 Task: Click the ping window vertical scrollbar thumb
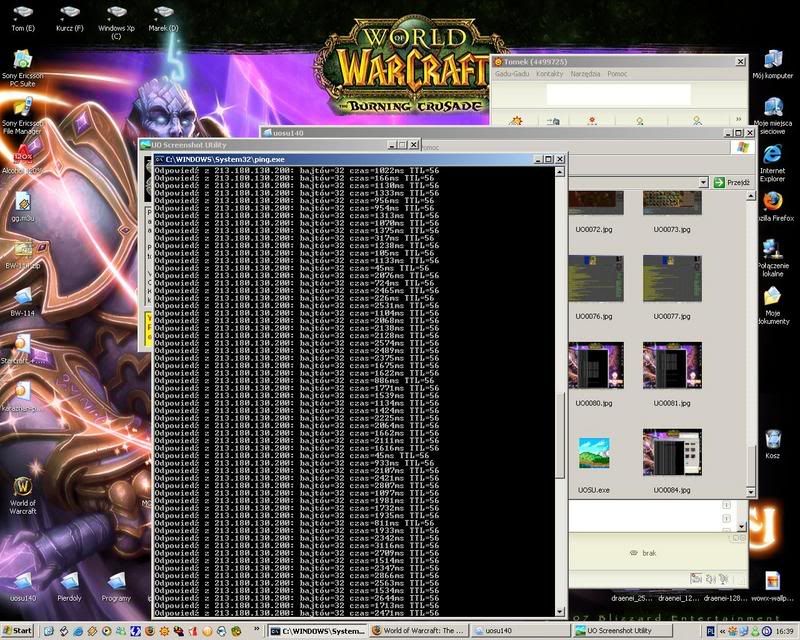click(560, 436)
